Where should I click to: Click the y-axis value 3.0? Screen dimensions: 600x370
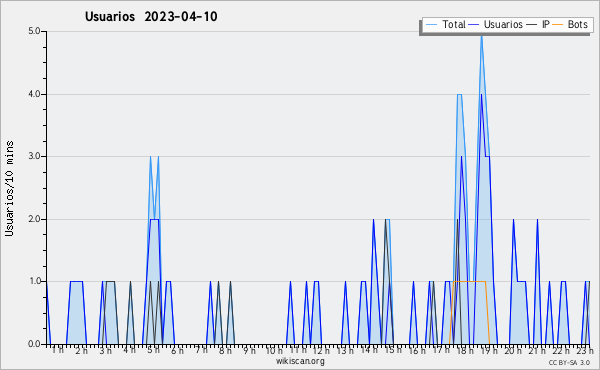coord(34,156)
